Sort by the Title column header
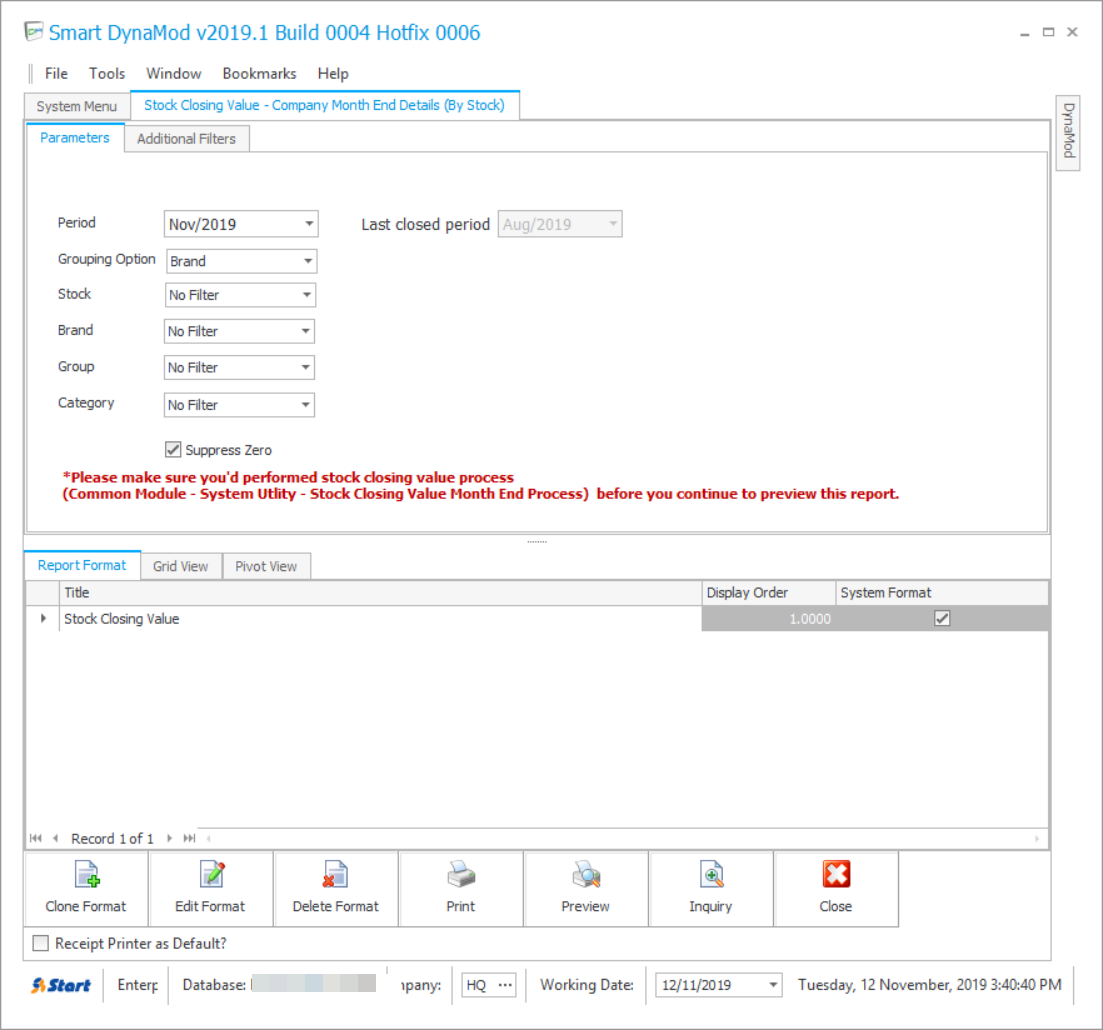 381,592
